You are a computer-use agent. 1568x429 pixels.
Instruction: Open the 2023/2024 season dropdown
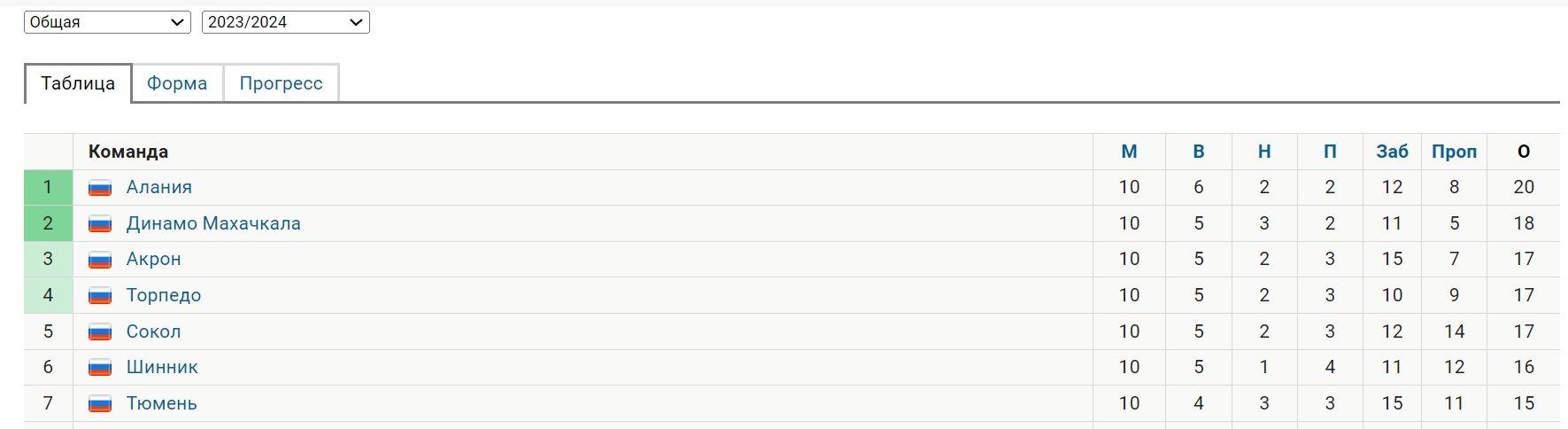(285, 22)
